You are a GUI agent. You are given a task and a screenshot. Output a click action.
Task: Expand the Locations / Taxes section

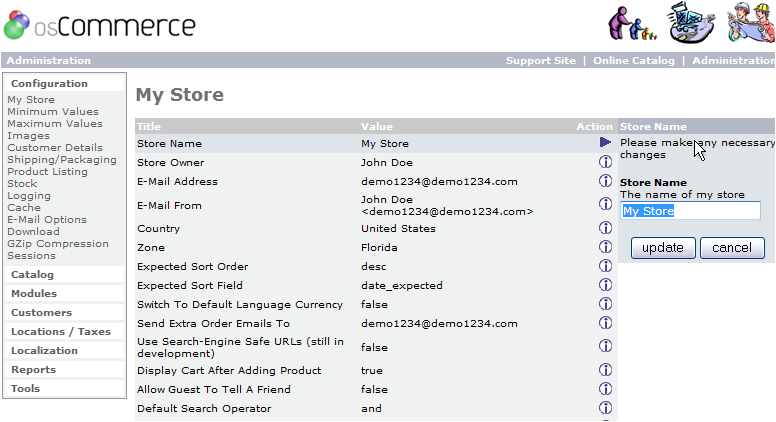[x=61, y=332]
